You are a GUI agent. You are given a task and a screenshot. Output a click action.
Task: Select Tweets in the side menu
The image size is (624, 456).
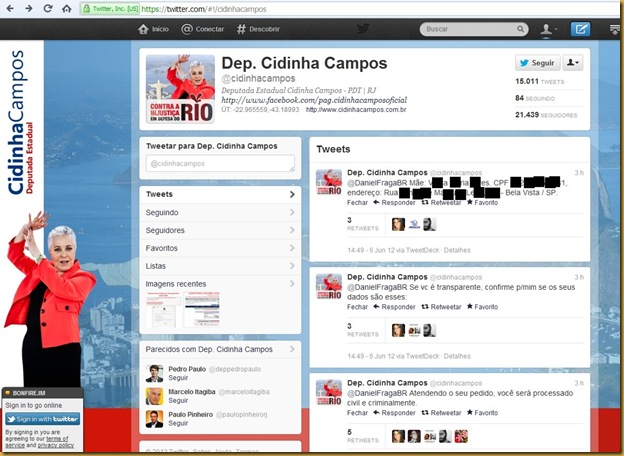(220, 194)
